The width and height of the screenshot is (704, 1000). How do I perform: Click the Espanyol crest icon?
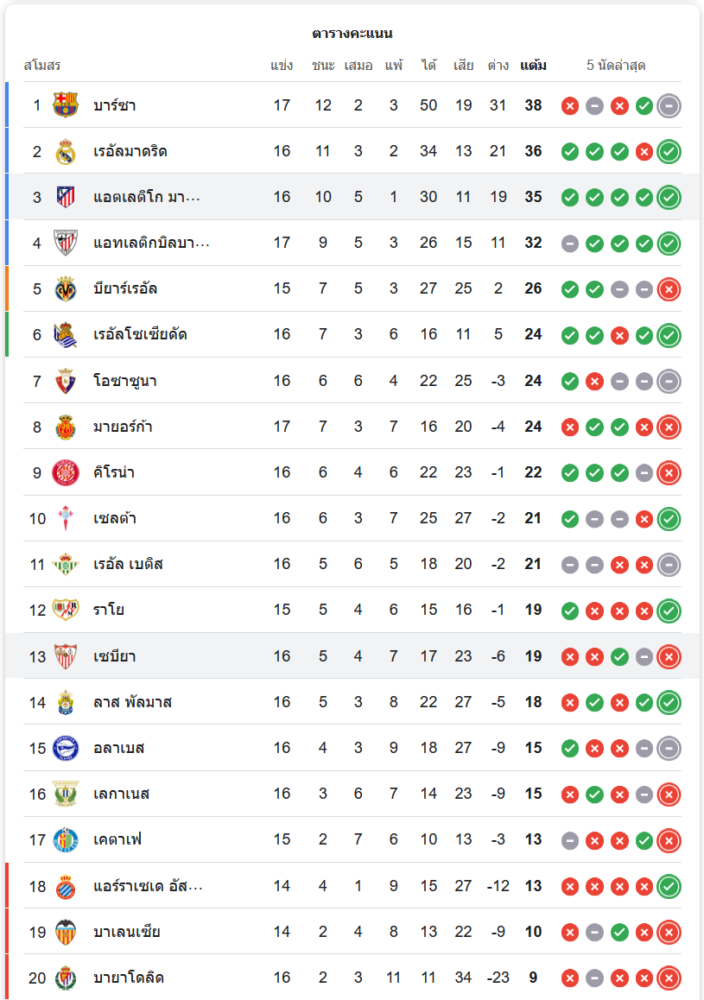66,886
